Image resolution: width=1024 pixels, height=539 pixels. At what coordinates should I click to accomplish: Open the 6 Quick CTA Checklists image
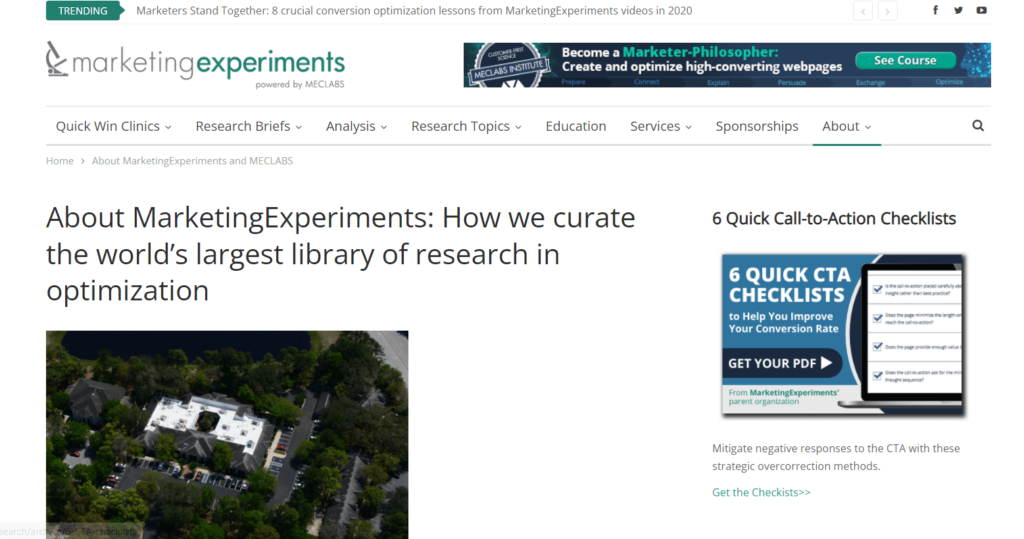coord(843,335)
